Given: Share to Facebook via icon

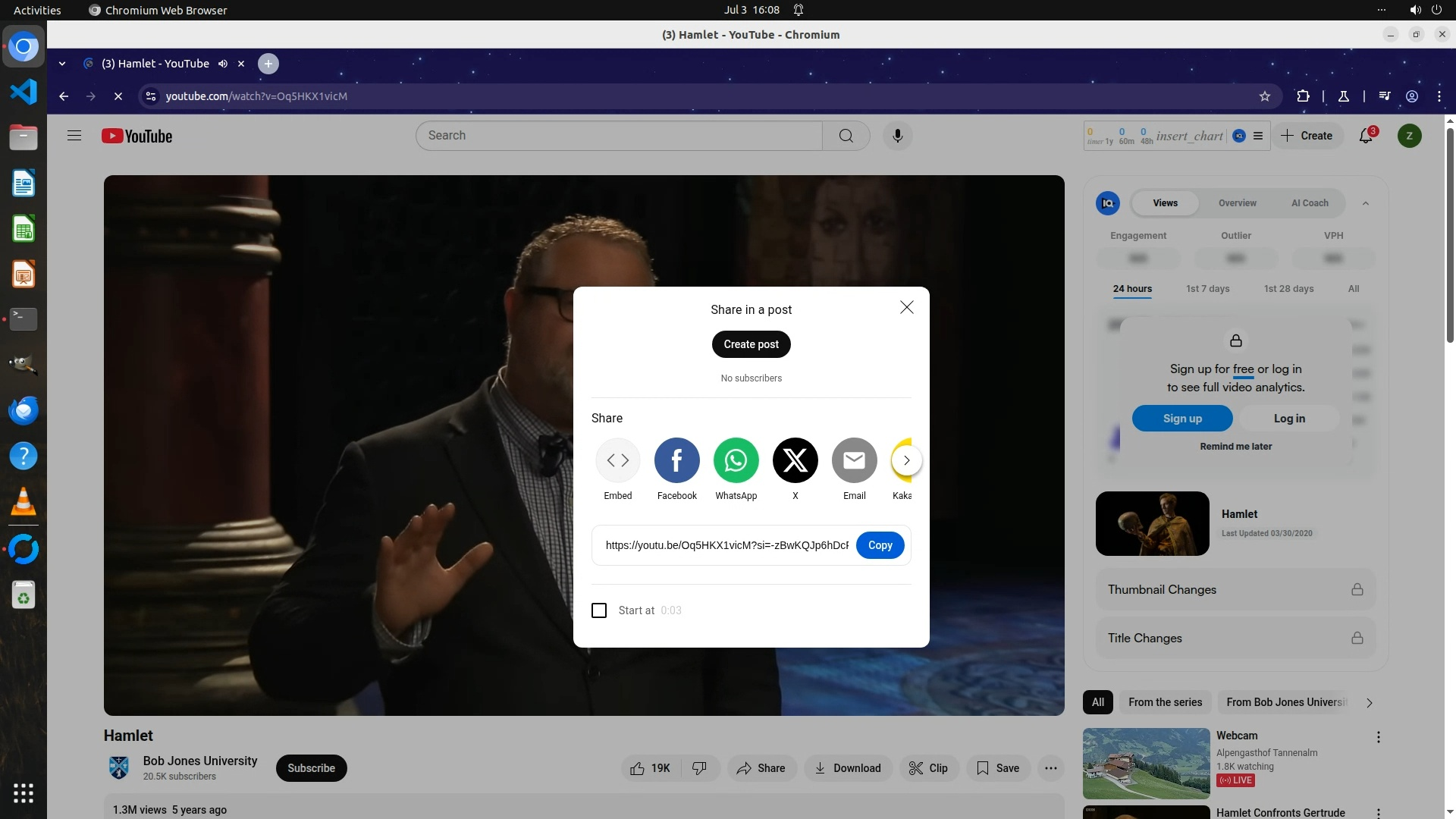Looking at the screenshot, I should tap(676, 460).
